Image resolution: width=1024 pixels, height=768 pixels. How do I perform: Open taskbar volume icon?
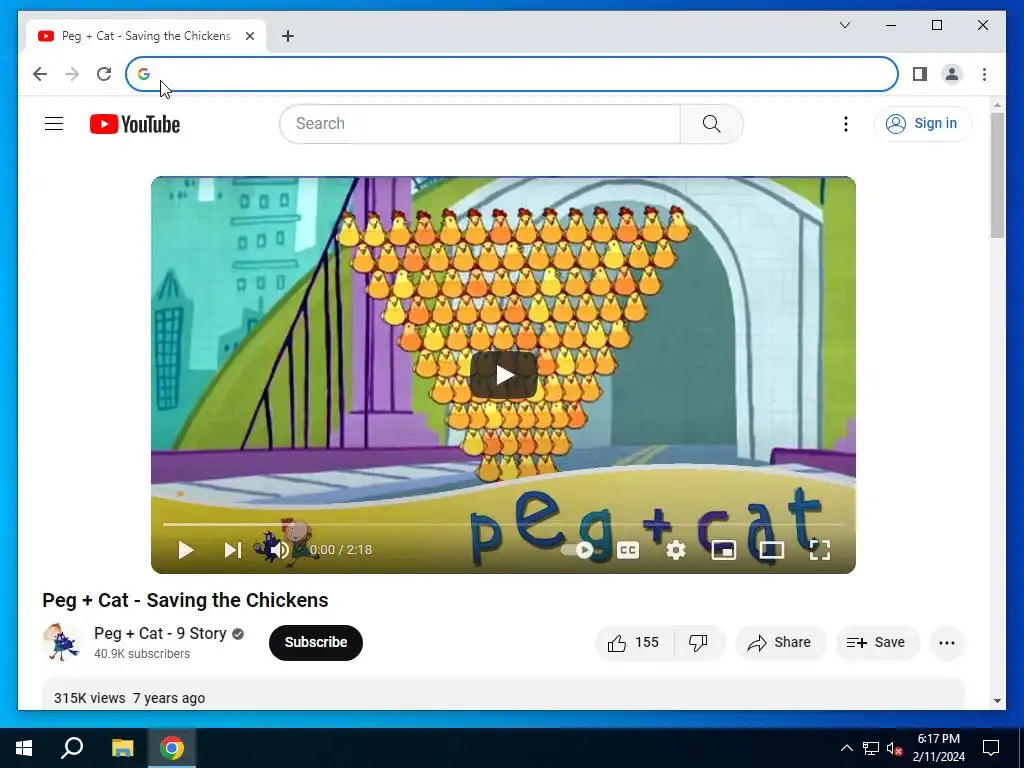coord(894,748)
